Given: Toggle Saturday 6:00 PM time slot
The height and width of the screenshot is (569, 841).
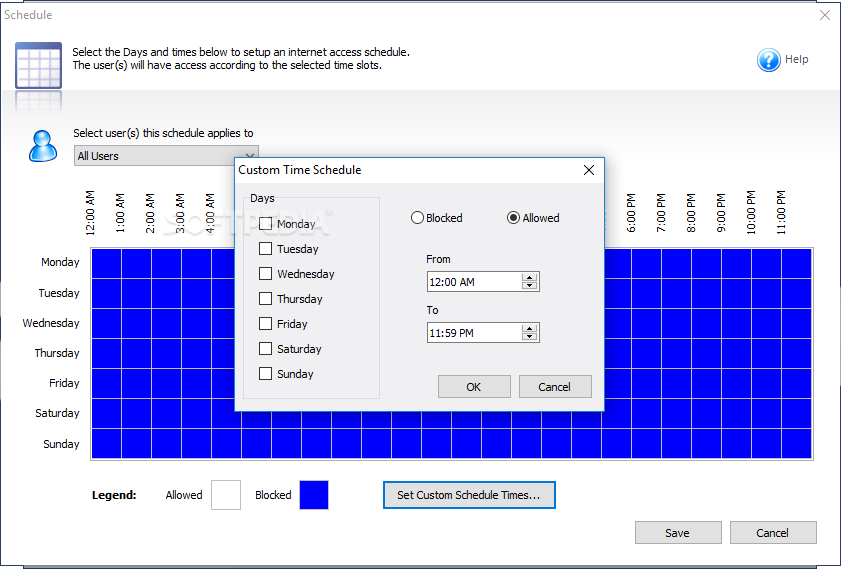Looking at the screenshot, I should (x=646, y=413).
